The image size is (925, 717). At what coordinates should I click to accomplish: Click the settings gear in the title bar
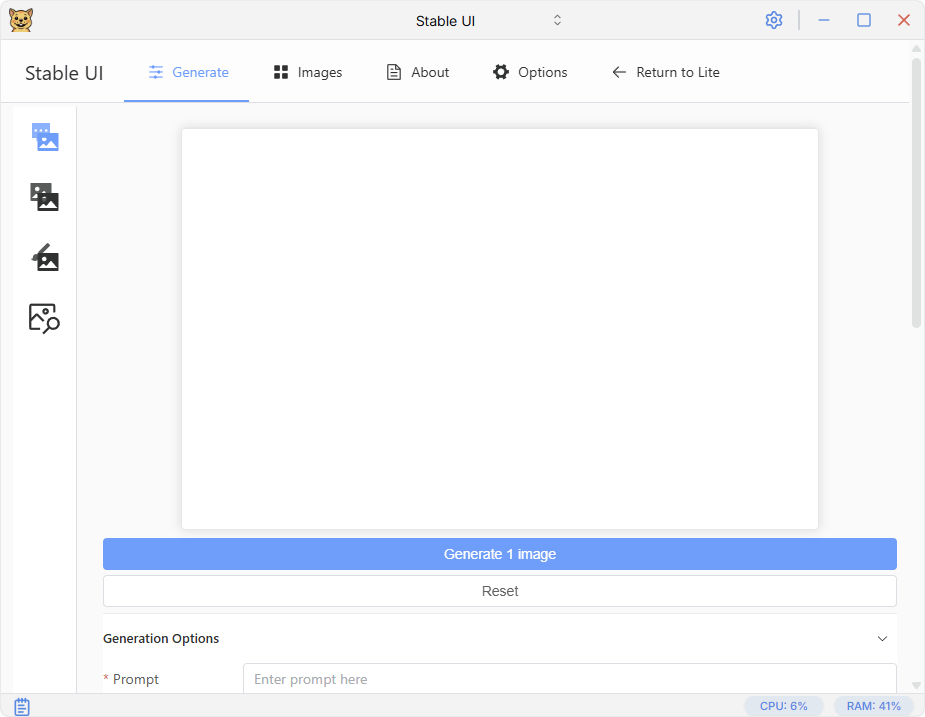click(x=773, y=20)
